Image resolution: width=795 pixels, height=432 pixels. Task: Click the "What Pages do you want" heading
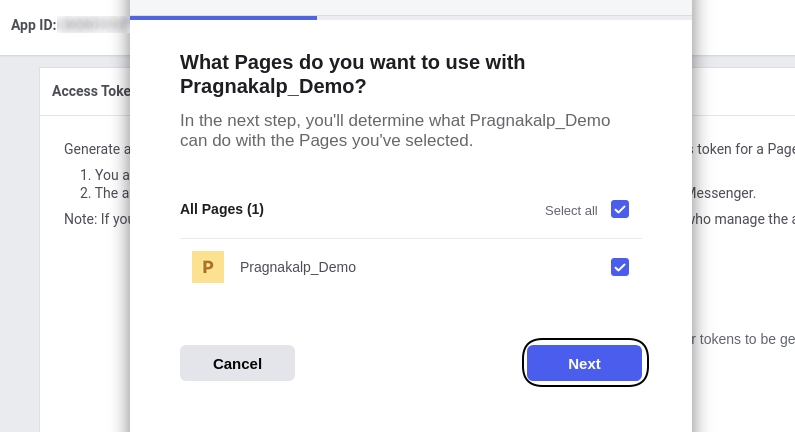coord(353,74)
